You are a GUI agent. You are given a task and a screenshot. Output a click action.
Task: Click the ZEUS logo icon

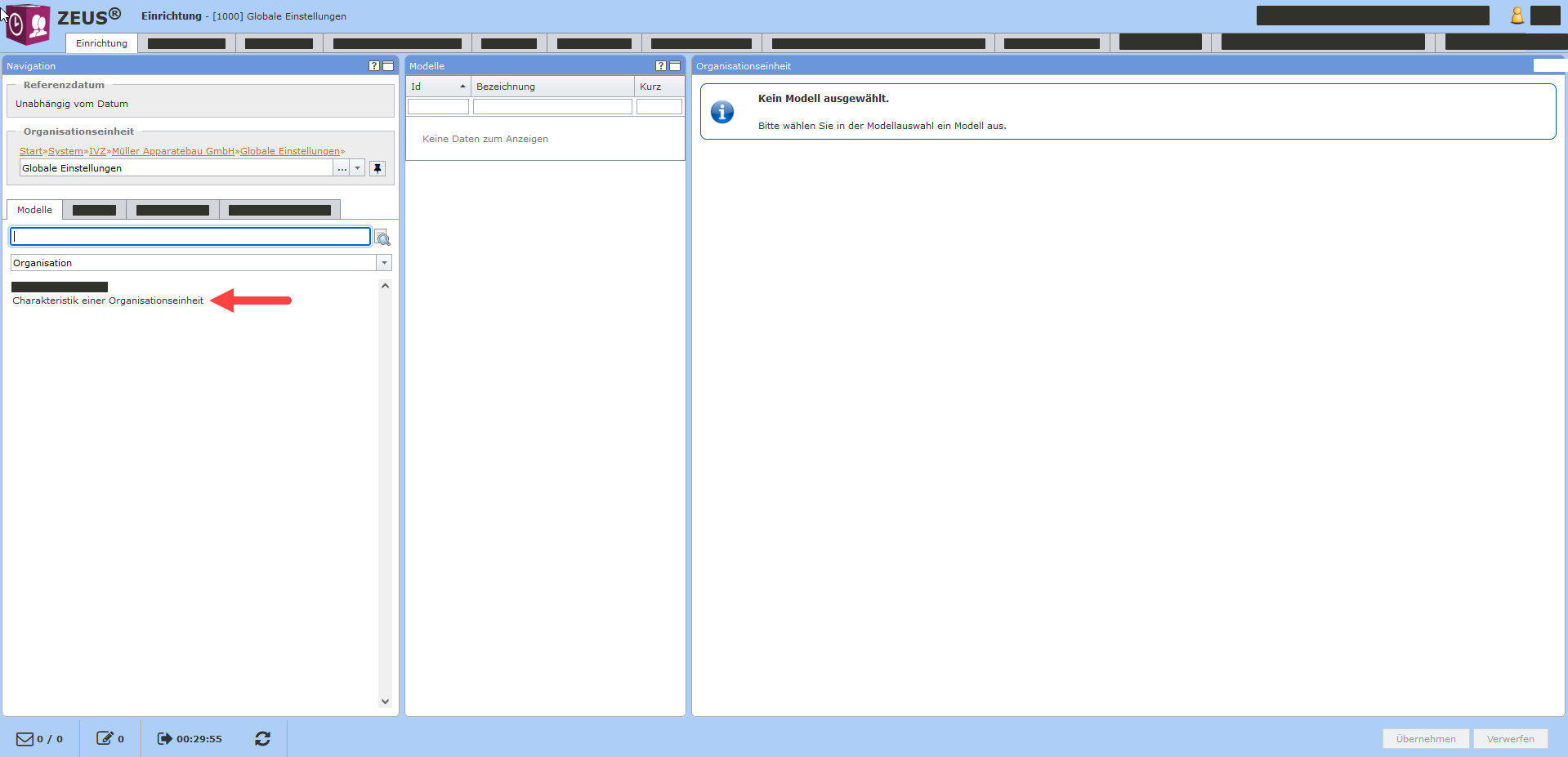click(29, 23)
